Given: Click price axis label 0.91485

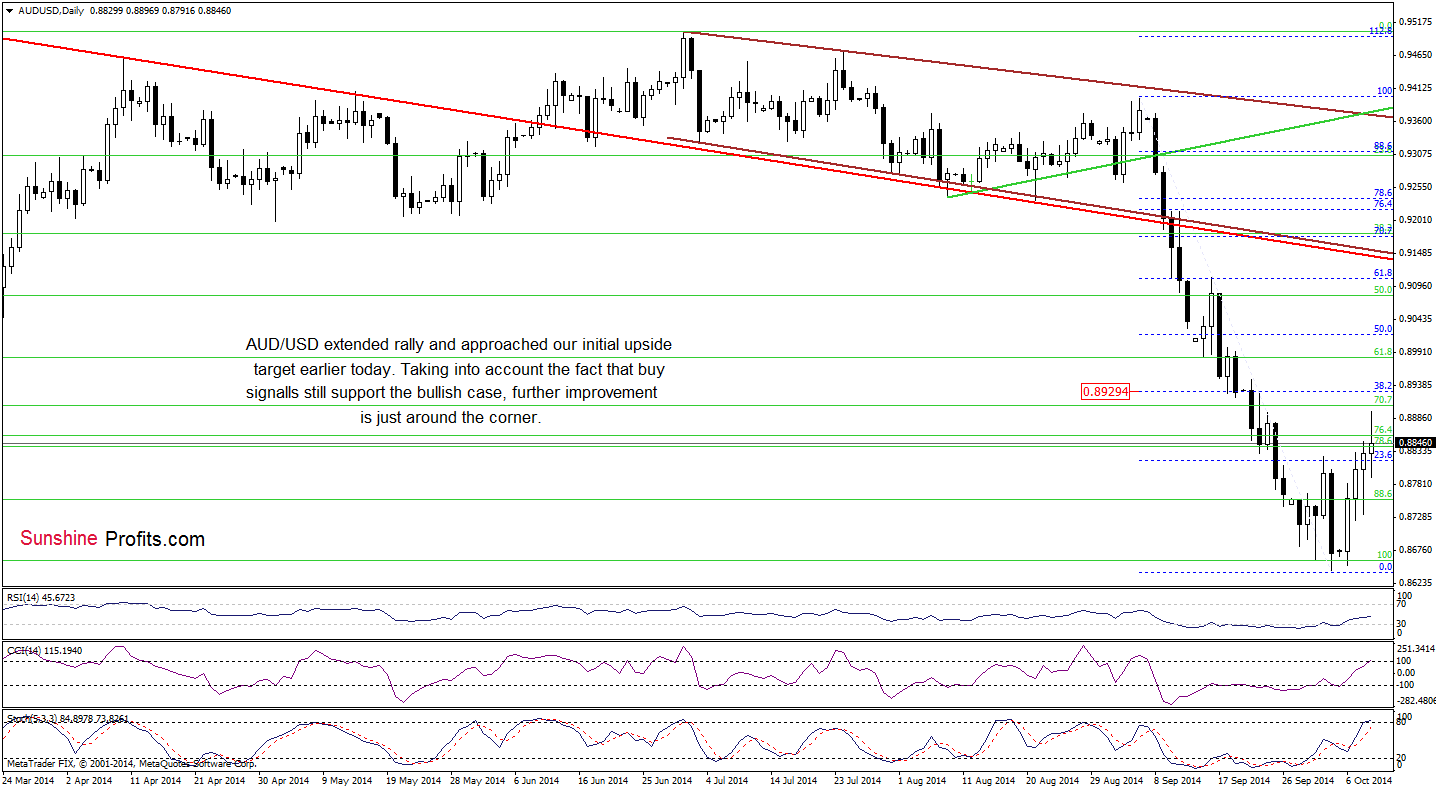Looking at the screenshot, I should click(1415, 252).
